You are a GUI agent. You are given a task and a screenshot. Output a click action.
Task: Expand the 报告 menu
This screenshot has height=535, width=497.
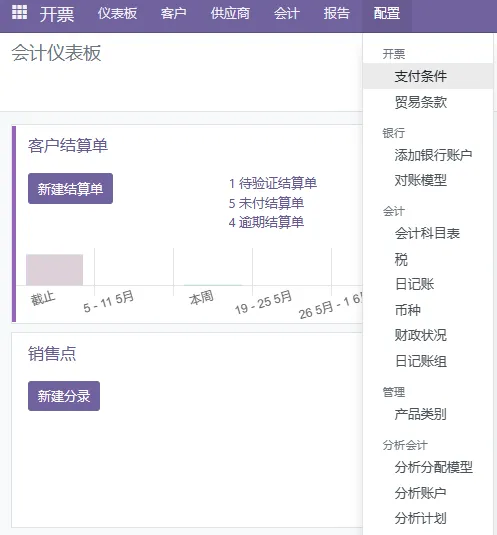pyautogui.click(x=337, y=14)
